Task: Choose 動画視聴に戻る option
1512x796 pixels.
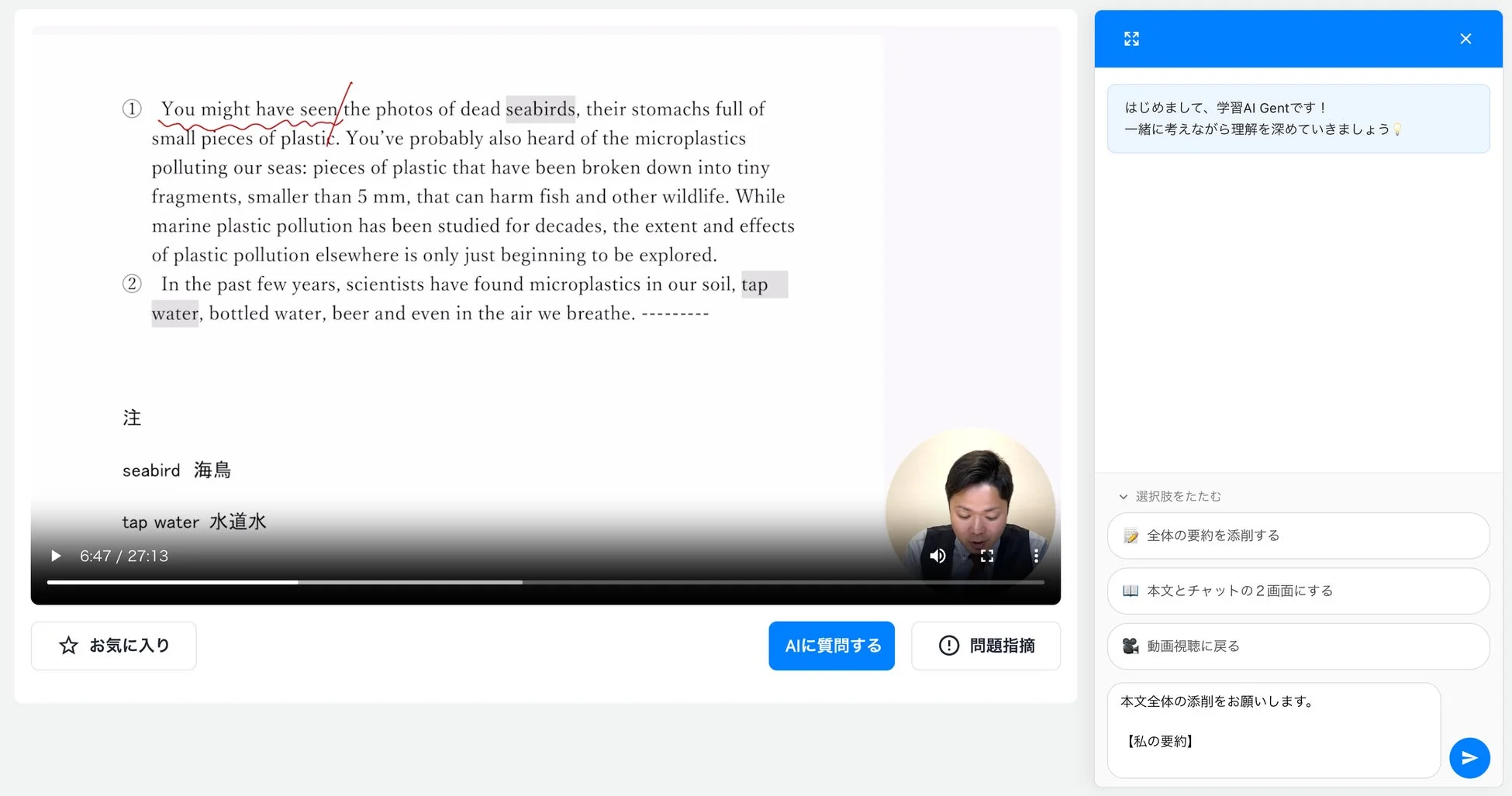Action: [1299, 646]
